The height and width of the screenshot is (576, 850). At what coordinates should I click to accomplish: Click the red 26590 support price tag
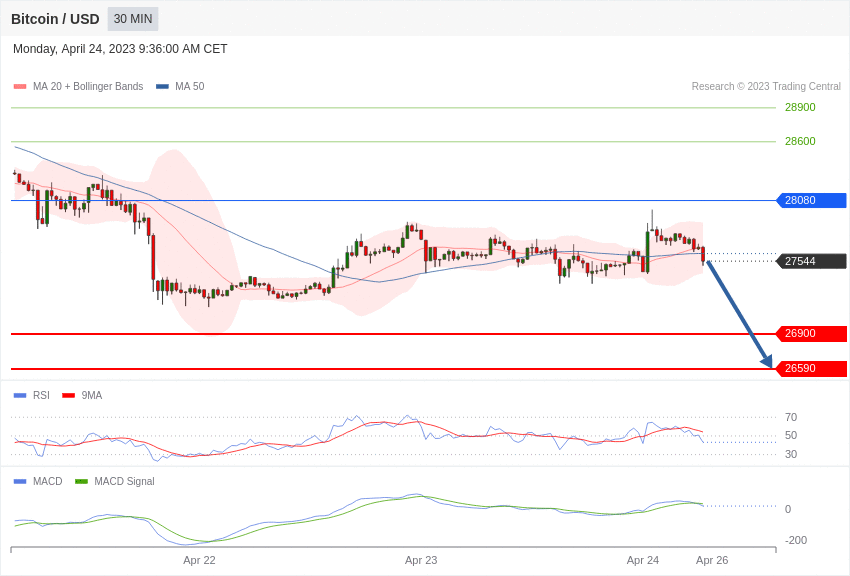coord(812,369)
